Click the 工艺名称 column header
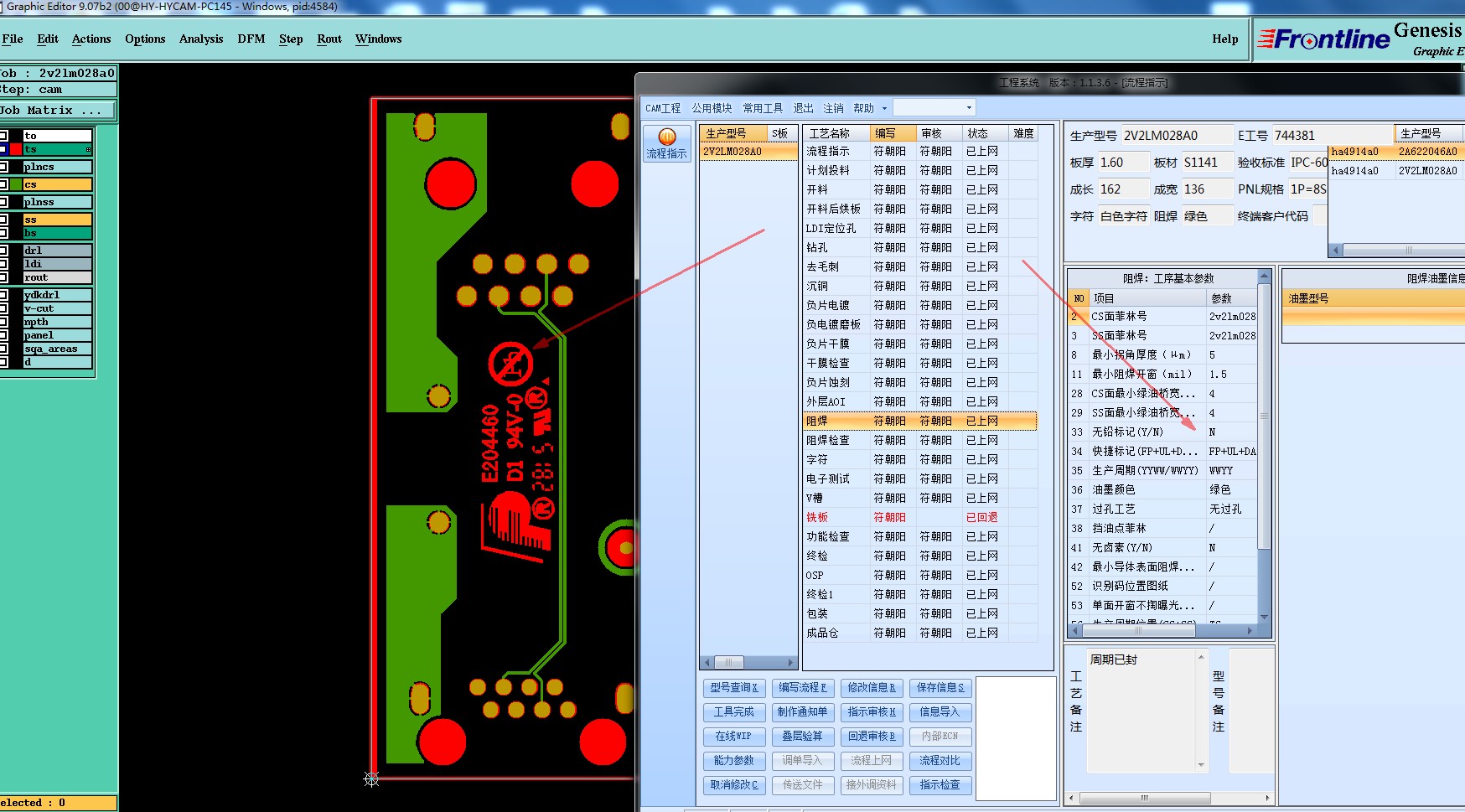1465x812 pixels. point(836,133)
